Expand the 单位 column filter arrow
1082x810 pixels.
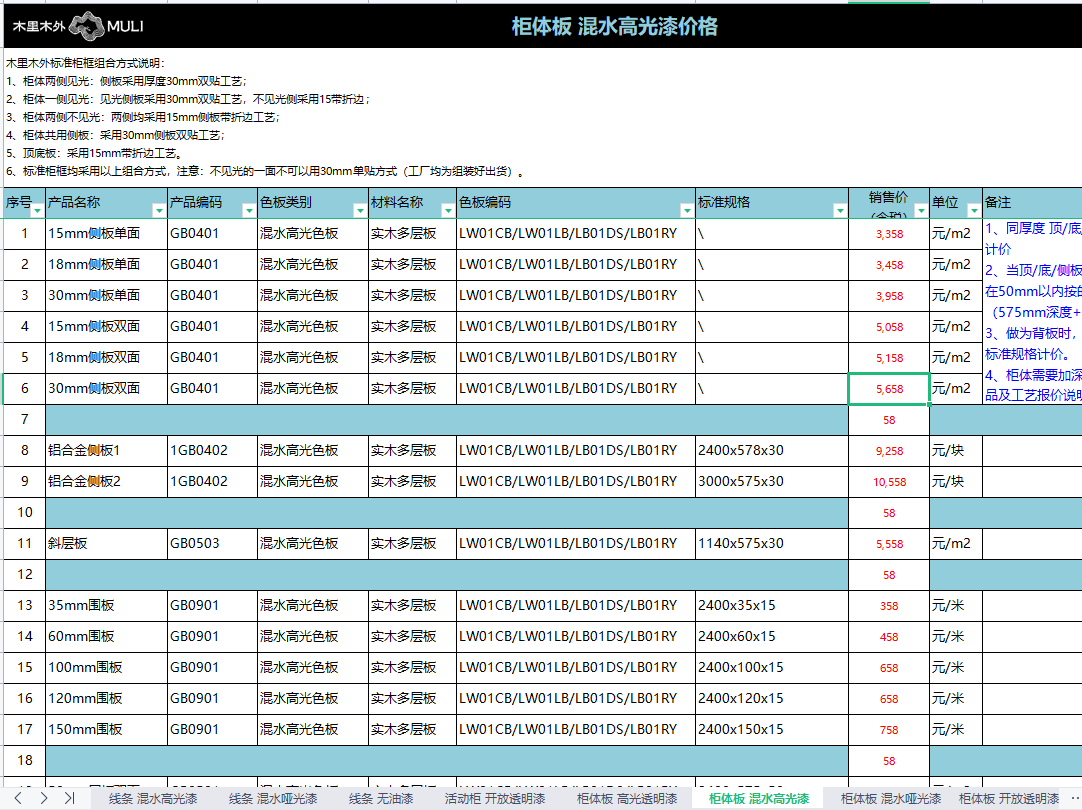974,210
